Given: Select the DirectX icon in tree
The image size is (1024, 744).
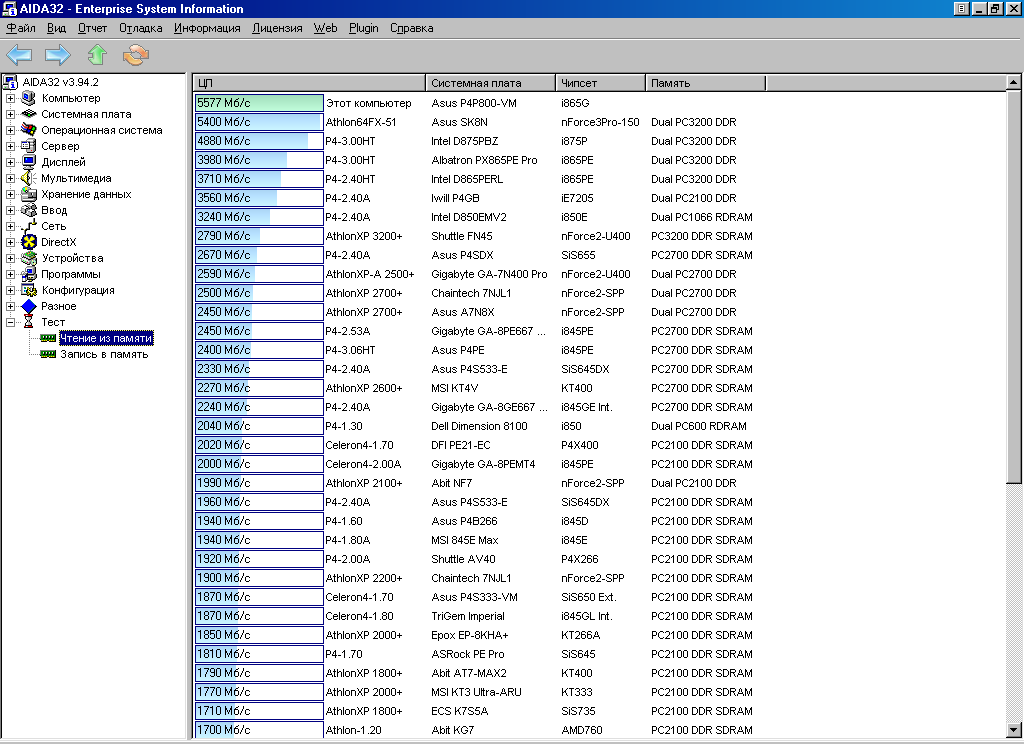Looking at the screenshot, I should 29,242.
